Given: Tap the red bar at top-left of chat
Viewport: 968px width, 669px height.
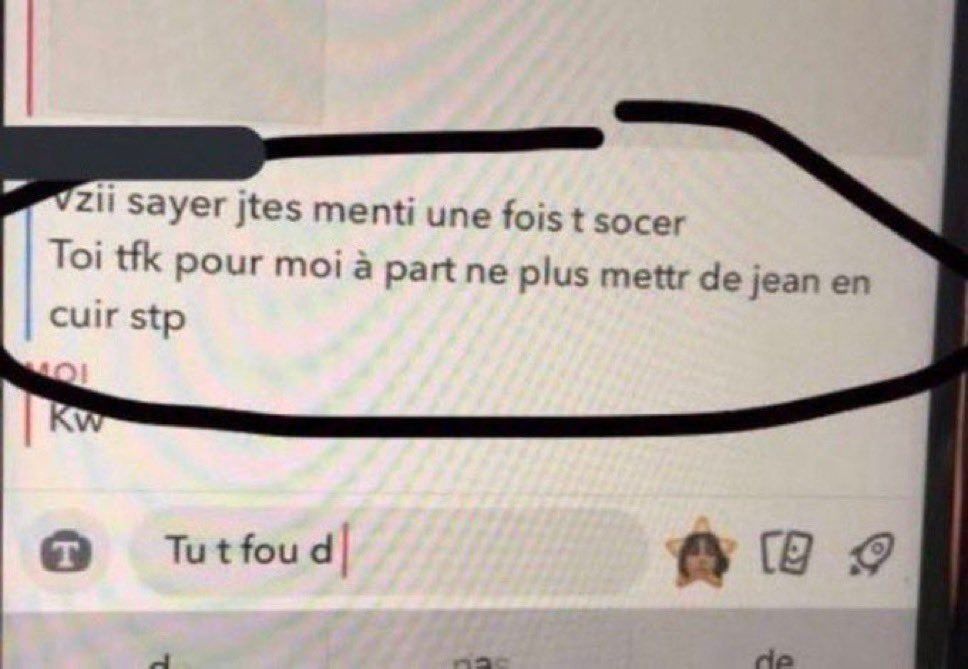Looking at the screenshot, I should 30,57.
